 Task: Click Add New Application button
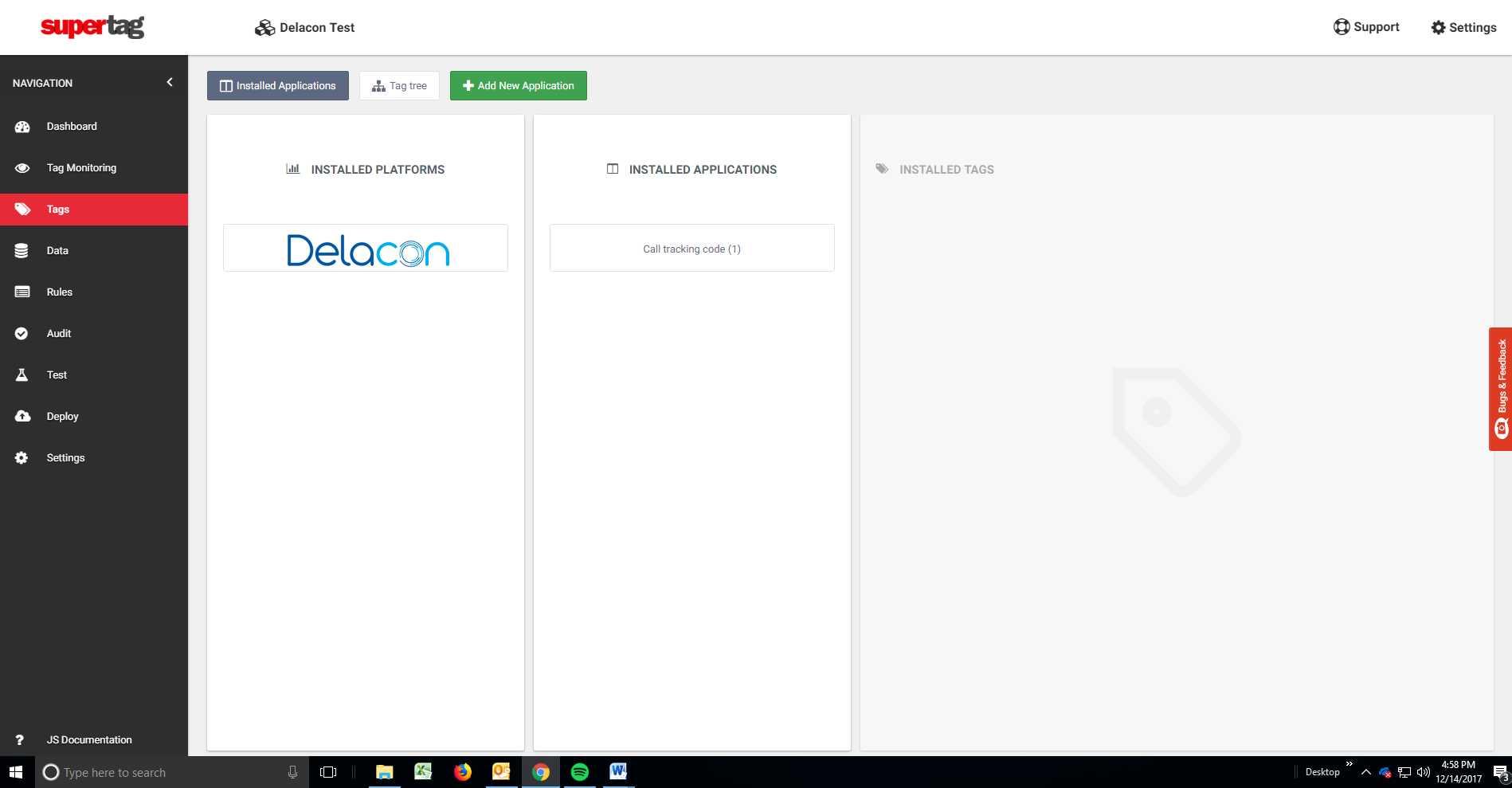click(519, 86)
